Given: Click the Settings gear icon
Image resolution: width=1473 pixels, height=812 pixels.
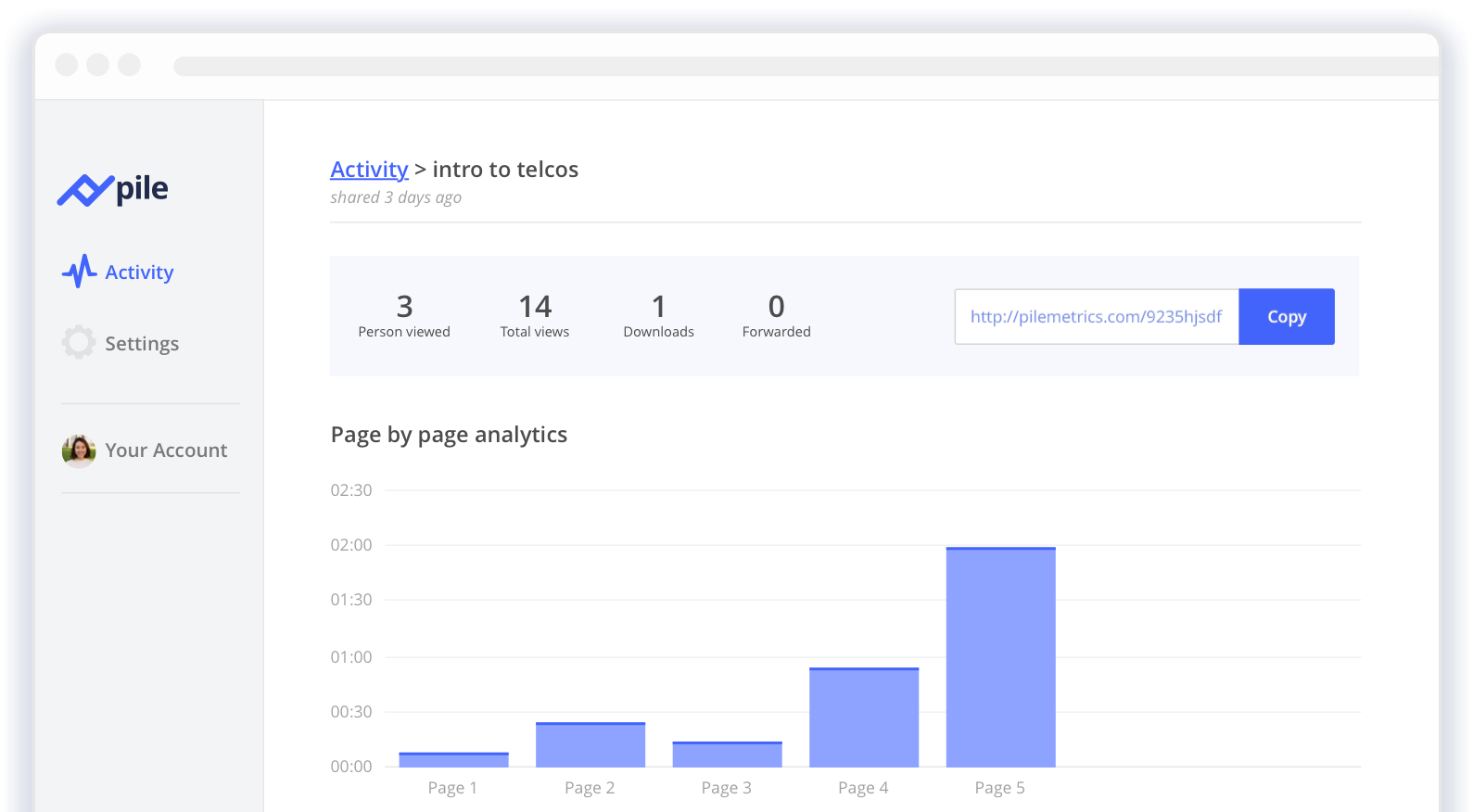Looking at the screenshot, I should 79,342.
